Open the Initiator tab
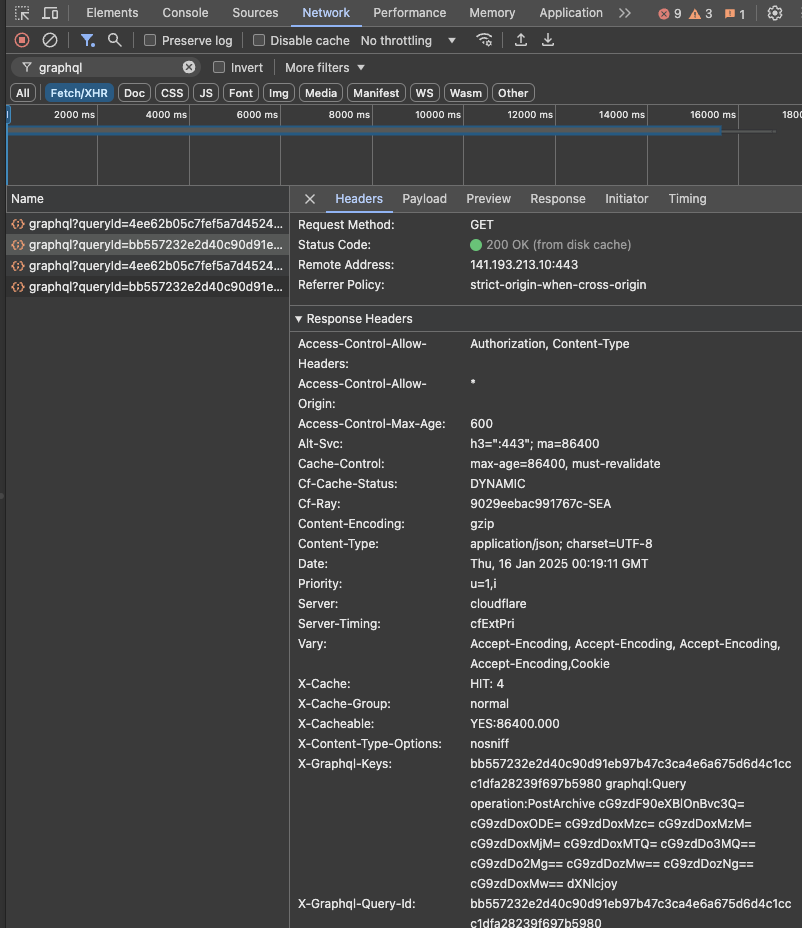Image resolution: width=802 pixels, height=928 pixels. [x=626, y=199]
